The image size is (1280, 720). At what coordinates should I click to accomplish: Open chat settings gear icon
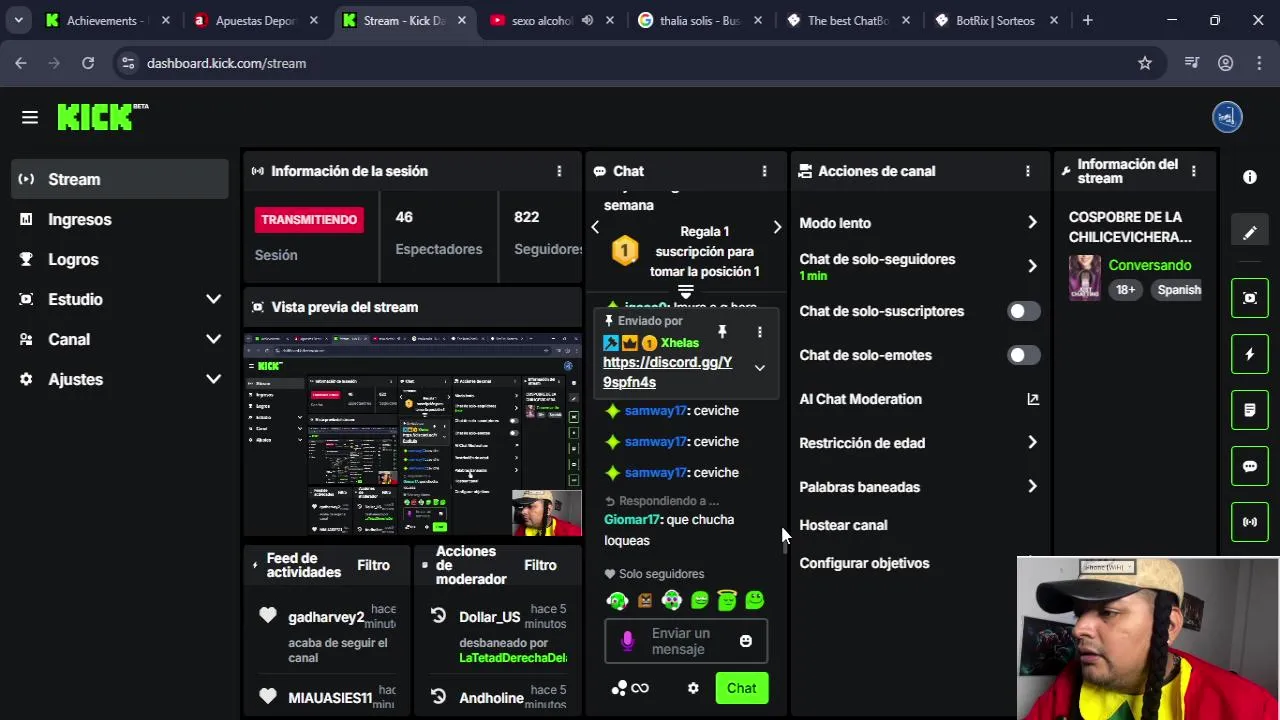coord(693,688)
